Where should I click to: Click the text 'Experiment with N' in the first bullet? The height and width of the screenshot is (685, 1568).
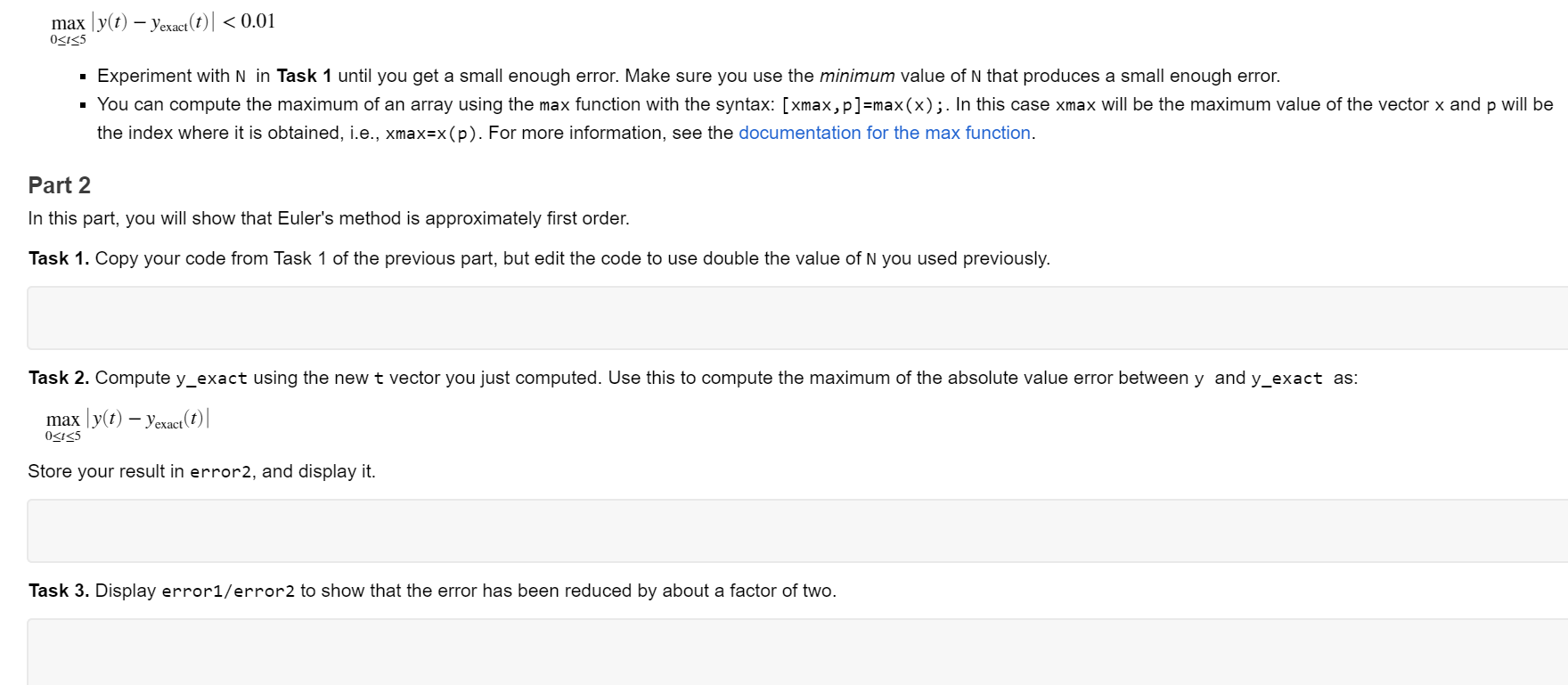[172, 76]
